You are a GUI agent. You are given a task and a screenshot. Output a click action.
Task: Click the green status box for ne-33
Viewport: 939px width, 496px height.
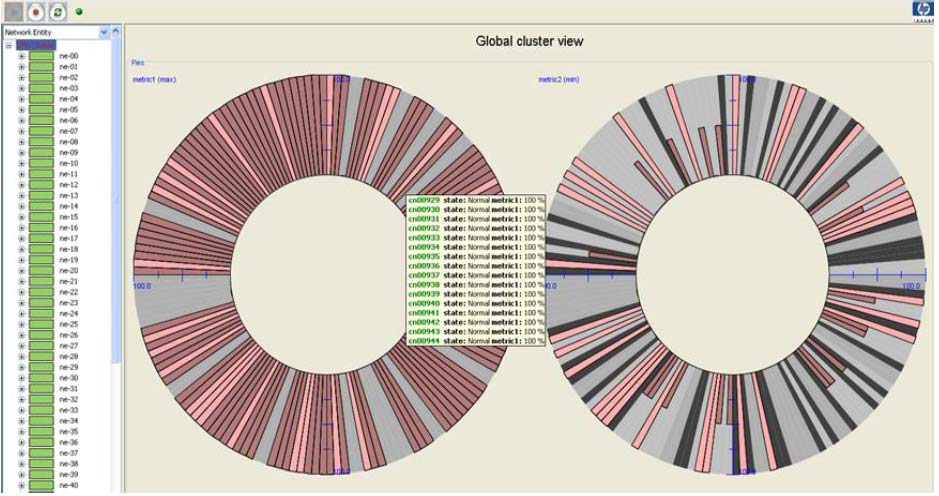point(41,410)
